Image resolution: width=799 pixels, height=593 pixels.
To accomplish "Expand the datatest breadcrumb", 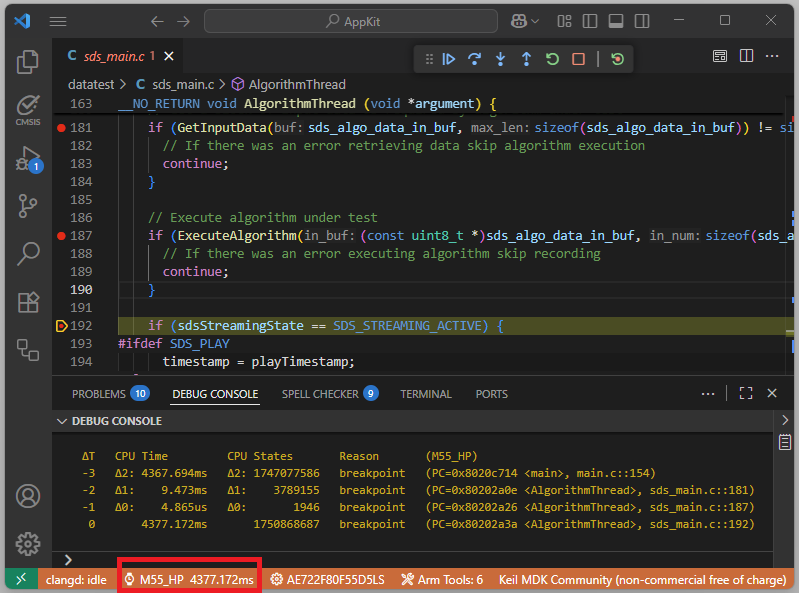I will 92,85.
